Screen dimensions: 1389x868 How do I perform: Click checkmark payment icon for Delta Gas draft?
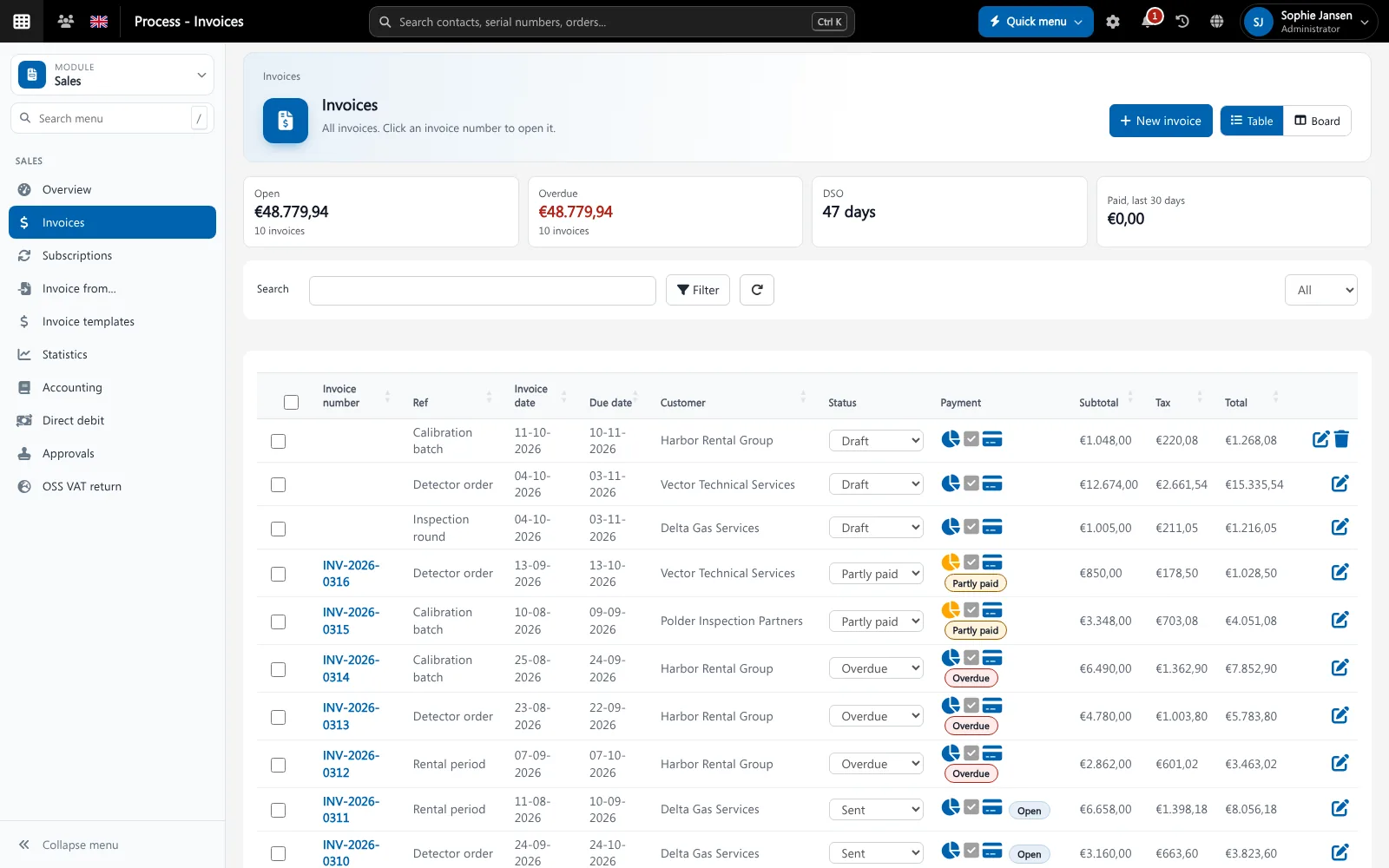point(971,527)
